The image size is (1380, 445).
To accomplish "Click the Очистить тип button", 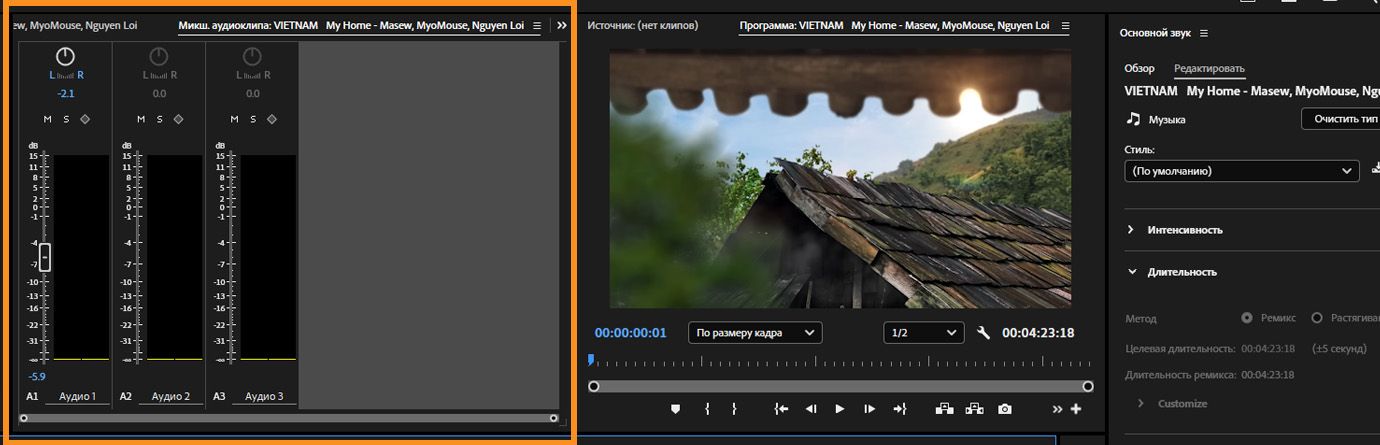I will [x=1341, y=119].
